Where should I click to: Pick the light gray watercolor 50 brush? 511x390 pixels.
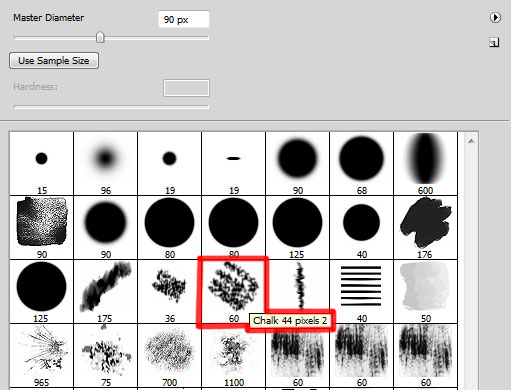425,291
